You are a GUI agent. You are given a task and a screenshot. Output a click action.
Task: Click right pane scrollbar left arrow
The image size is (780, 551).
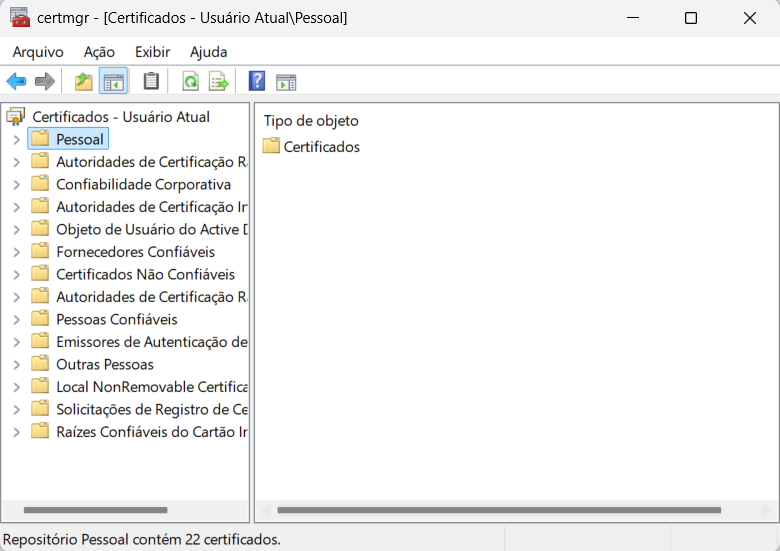pos(266,510)
